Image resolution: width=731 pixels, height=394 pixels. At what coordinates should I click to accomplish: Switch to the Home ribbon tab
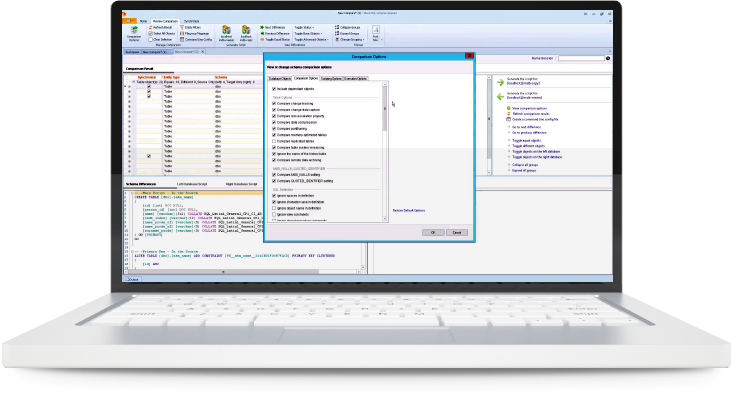[143, 21]
